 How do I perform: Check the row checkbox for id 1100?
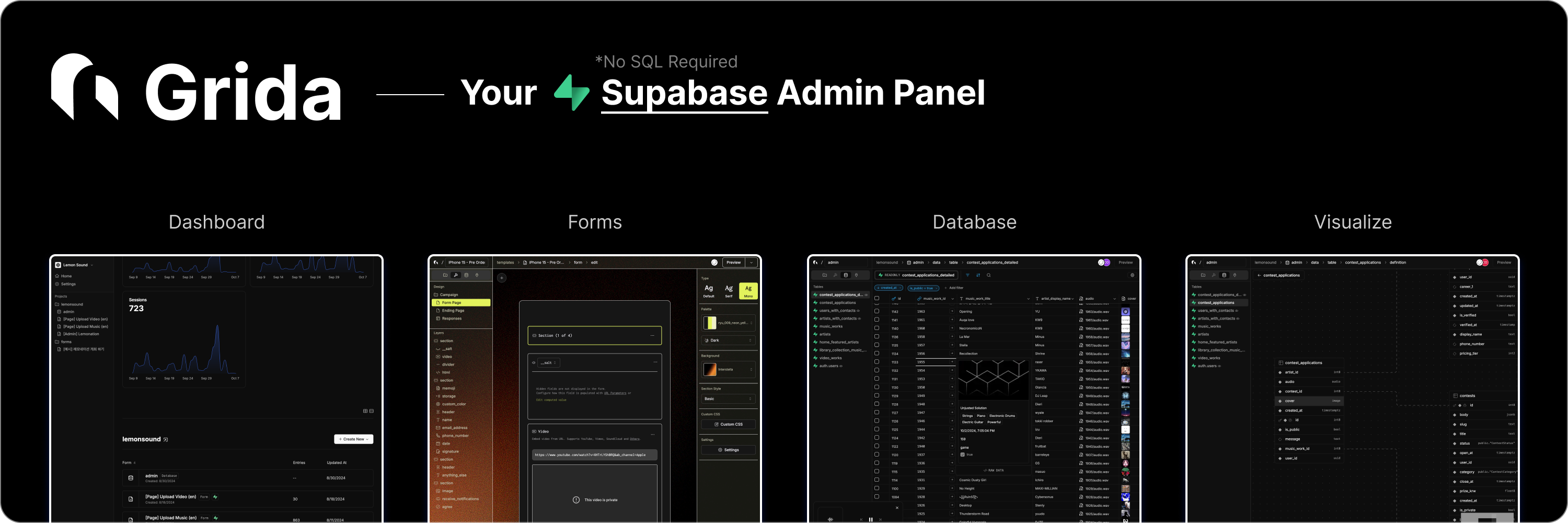click(877, 488)
